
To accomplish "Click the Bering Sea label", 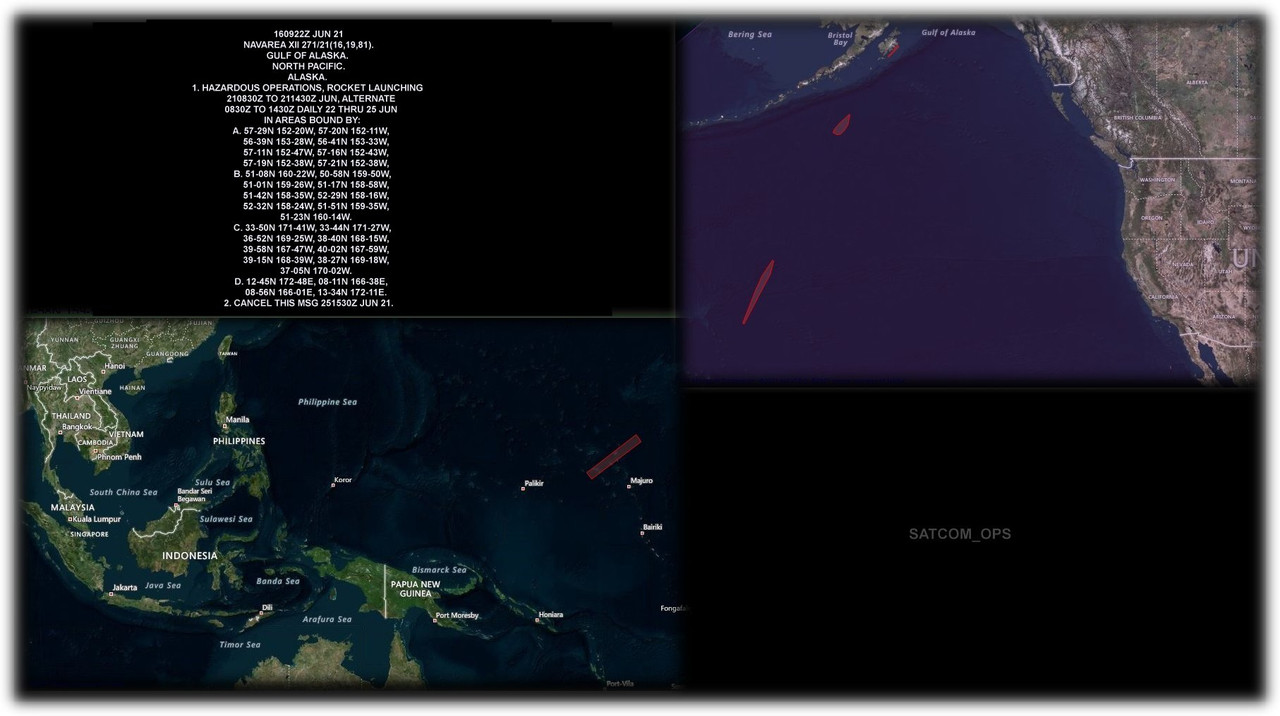I will pos(750,35).
